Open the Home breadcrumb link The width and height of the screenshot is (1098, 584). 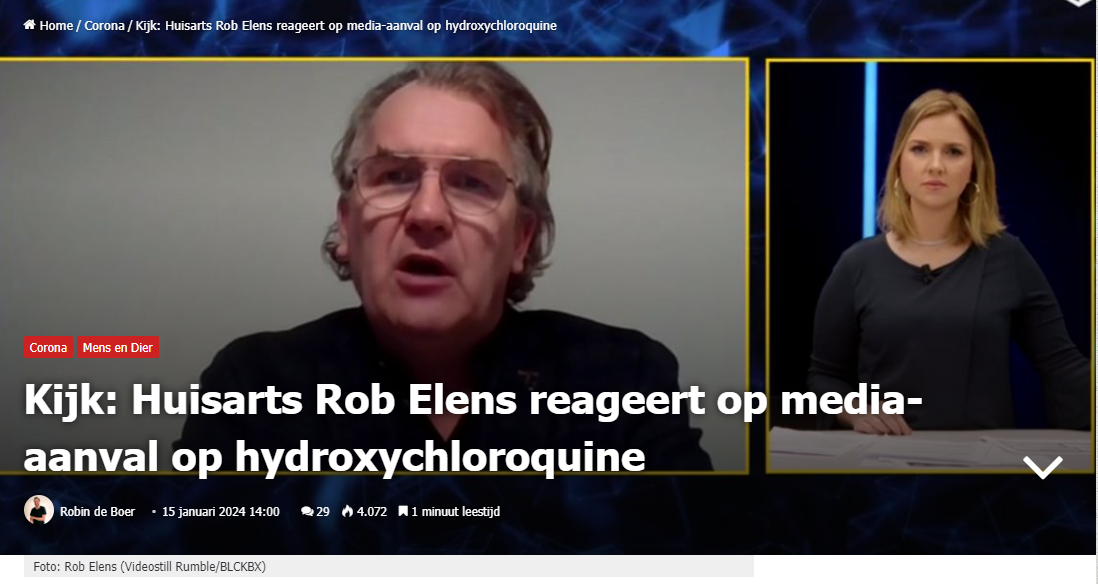pyautogui.click(x=56, y=26)
